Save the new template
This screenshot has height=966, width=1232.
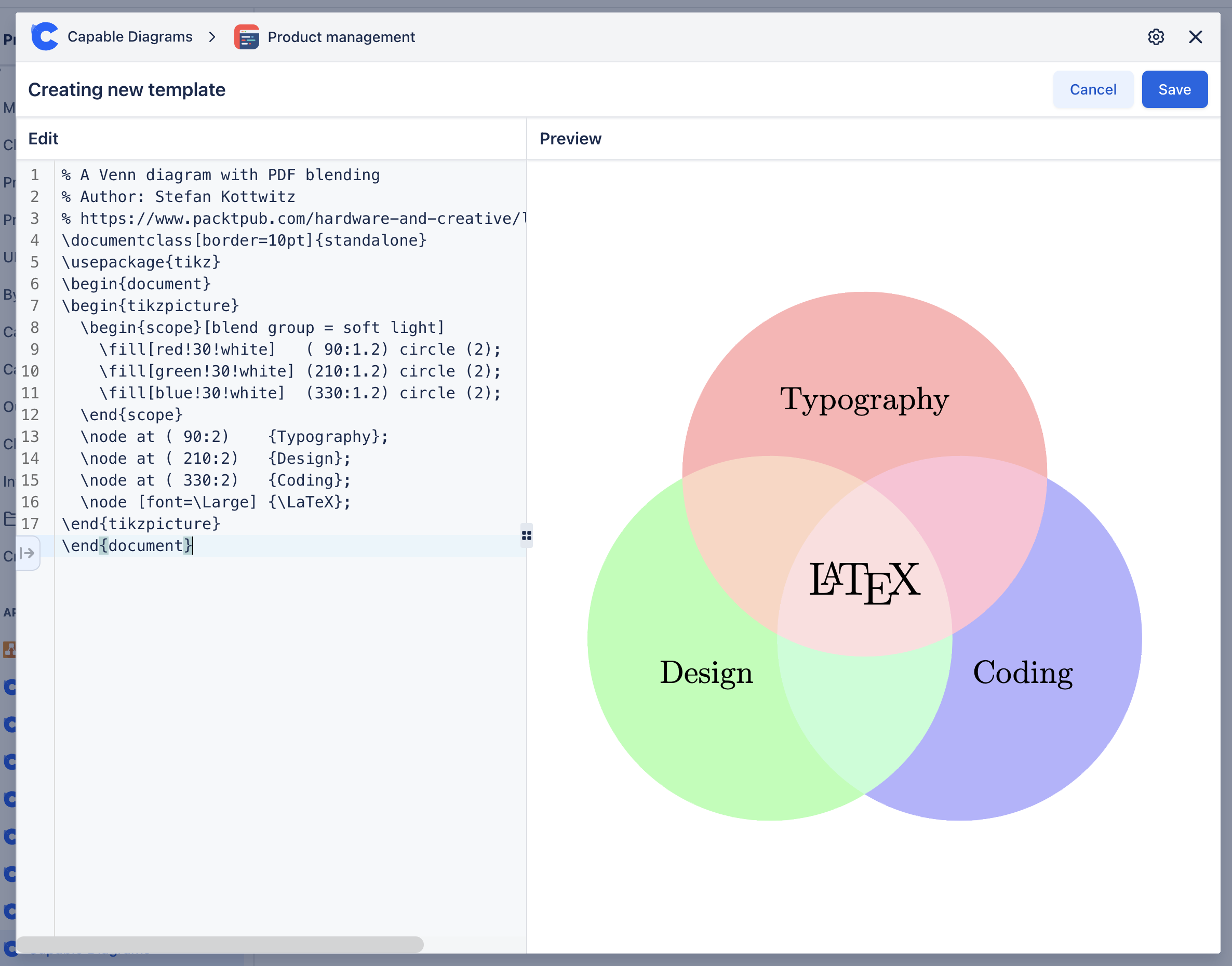tap(1174, 89)
